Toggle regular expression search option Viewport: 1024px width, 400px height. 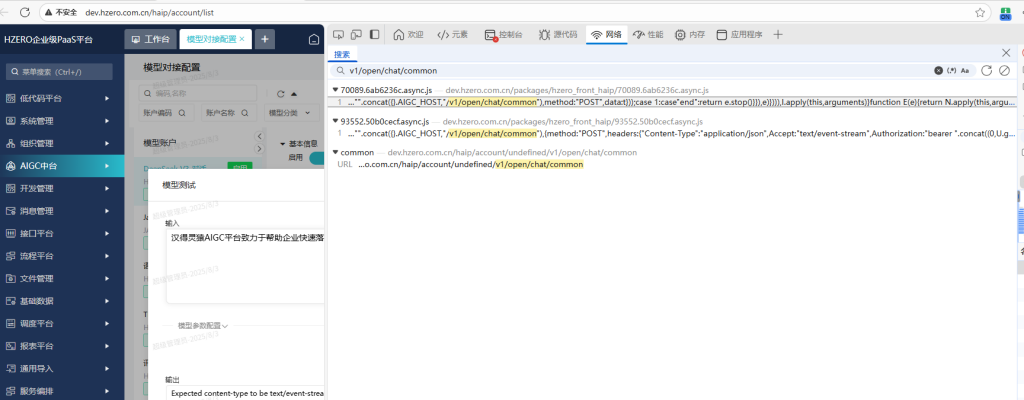951,71
